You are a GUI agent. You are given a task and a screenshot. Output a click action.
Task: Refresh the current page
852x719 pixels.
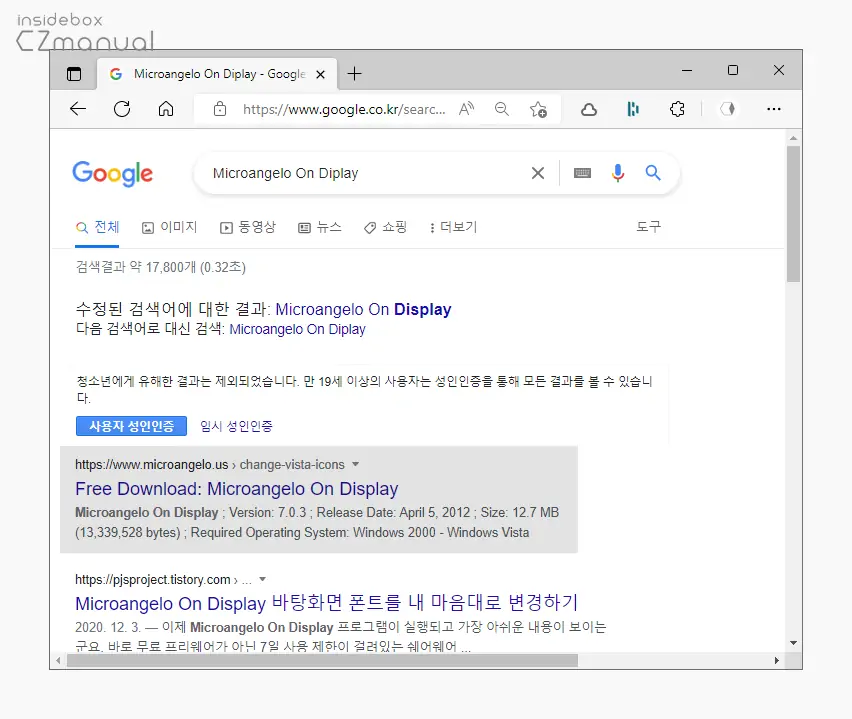coord(122,109)
